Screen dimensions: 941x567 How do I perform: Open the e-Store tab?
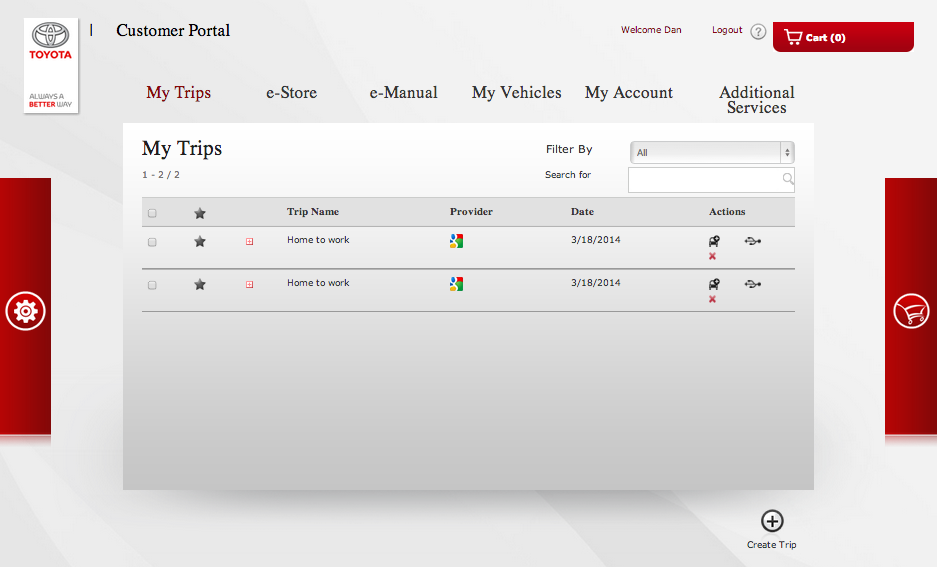point(292,92)
